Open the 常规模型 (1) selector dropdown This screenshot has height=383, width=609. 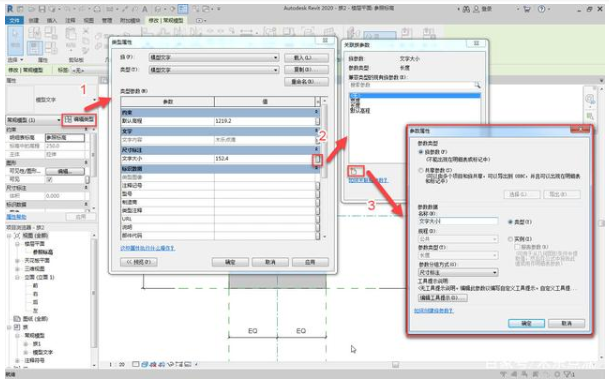coord(33,120)
